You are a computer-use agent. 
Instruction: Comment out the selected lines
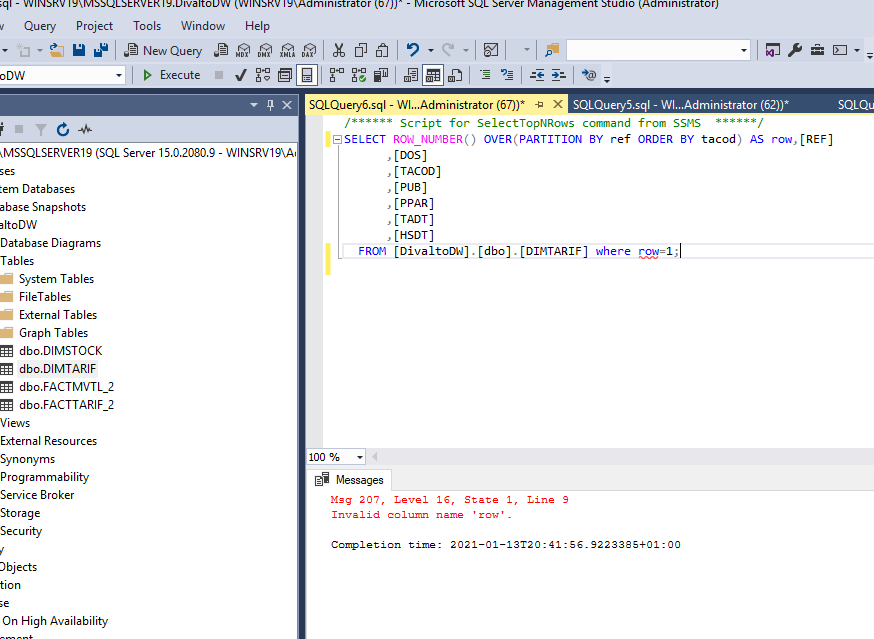[x=485, y=75]
